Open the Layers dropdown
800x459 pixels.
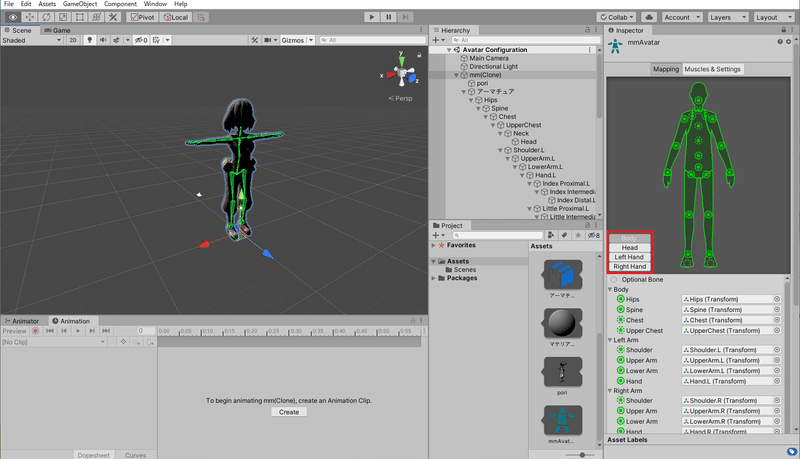point(728,17)
